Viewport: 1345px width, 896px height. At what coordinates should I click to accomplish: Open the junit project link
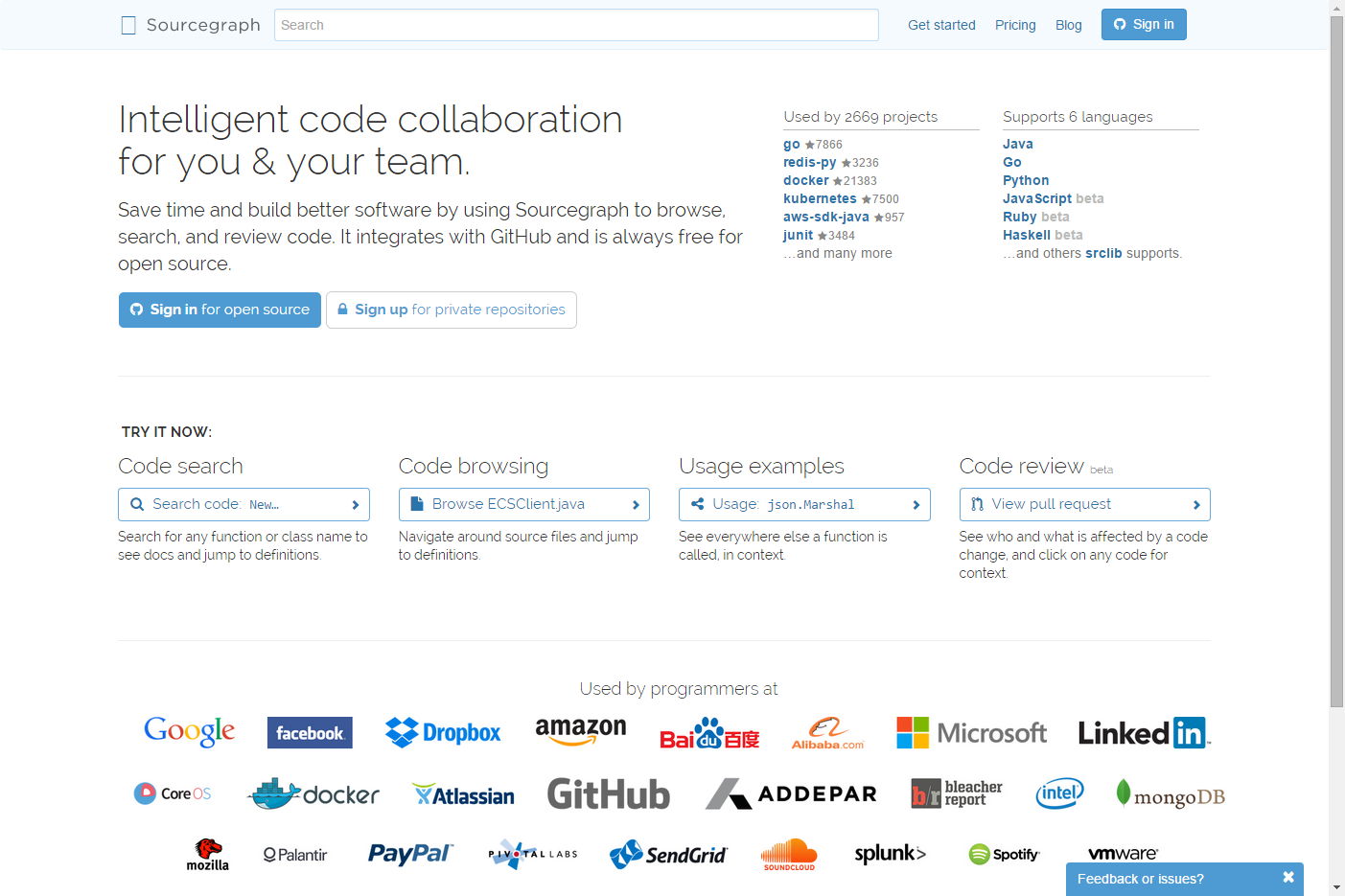[x=798, y=235]
